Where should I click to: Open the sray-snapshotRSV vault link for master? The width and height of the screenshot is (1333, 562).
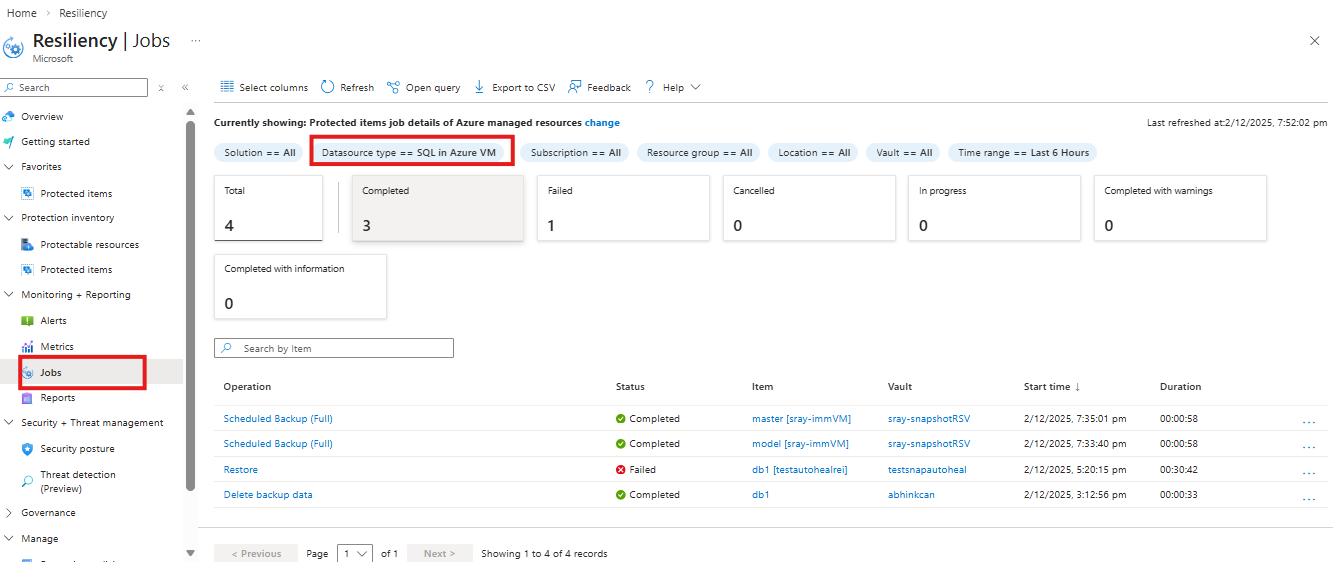[928, 419]
